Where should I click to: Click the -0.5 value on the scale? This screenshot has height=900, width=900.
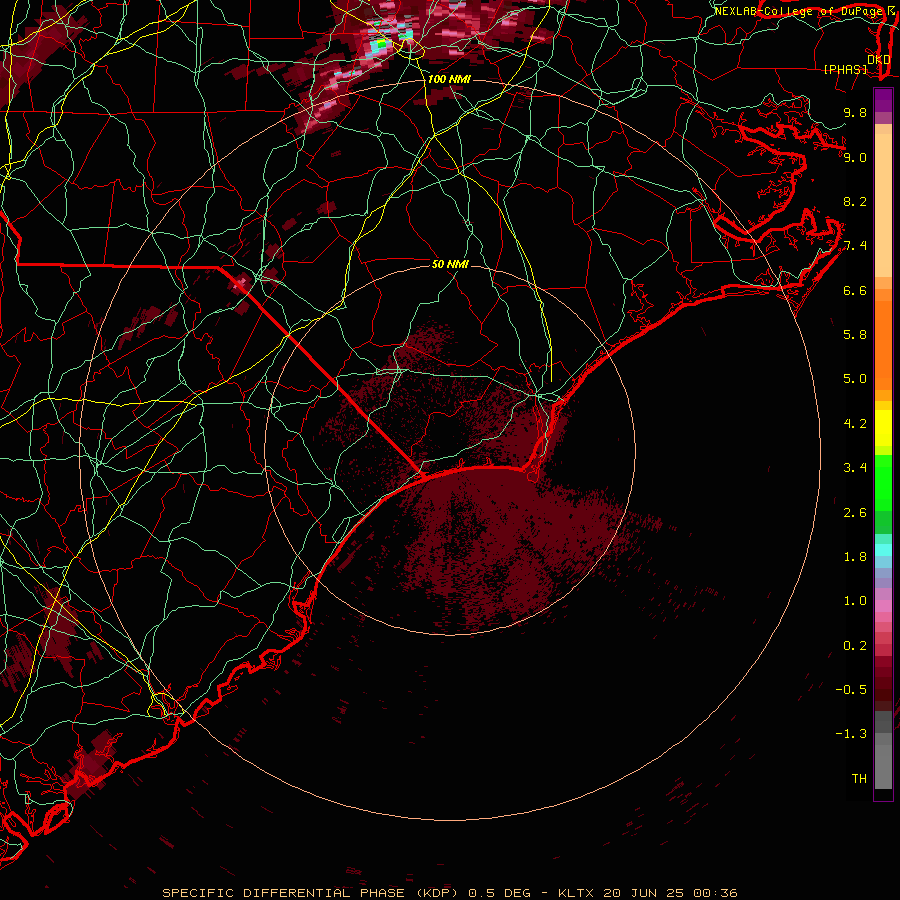(x=851, y=690)
